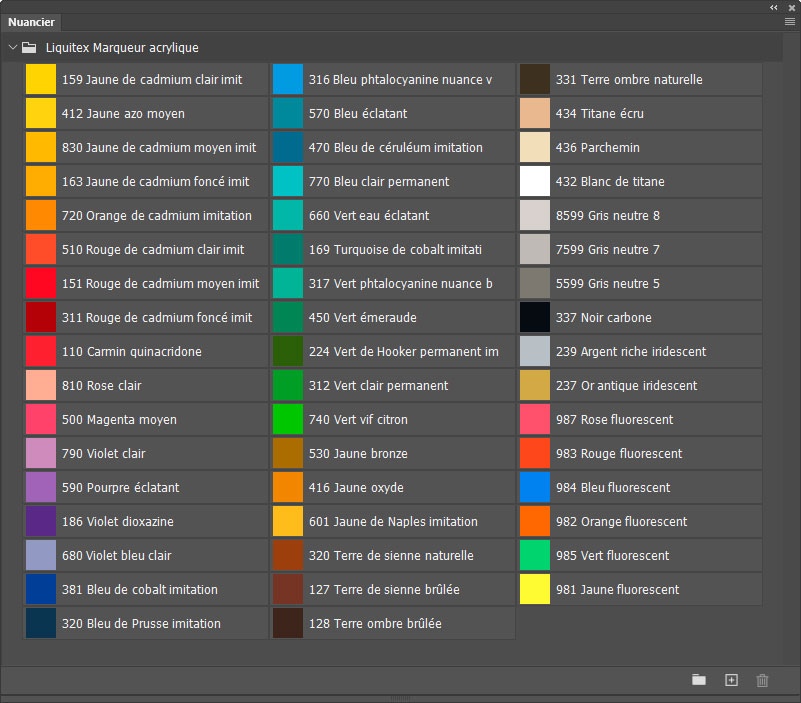This screenshot has width=801, height=703.
Task: Click the create new group folder icon
Action: (x=699, y=680)
